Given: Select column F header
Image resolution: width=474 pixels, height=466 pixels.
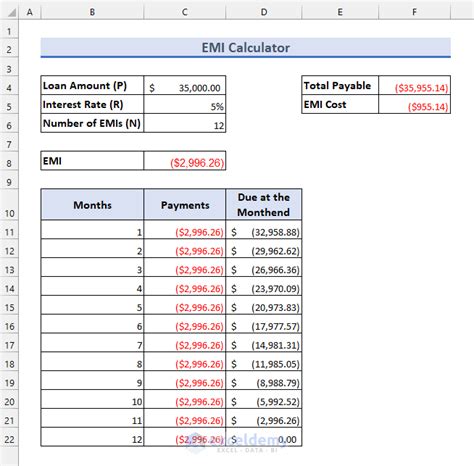Looking at the screenshot, I should pos(414,12).
